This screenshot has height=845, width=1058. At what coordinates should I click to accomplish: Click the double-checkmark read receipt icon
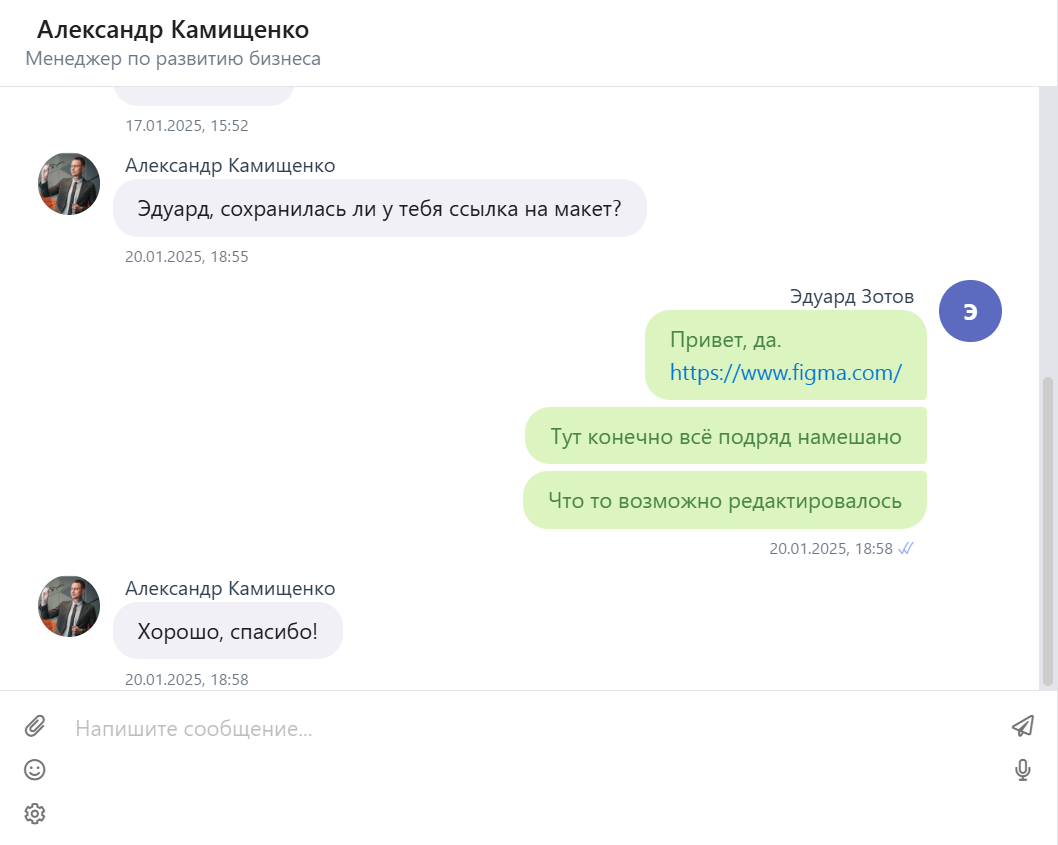[906, 549]
